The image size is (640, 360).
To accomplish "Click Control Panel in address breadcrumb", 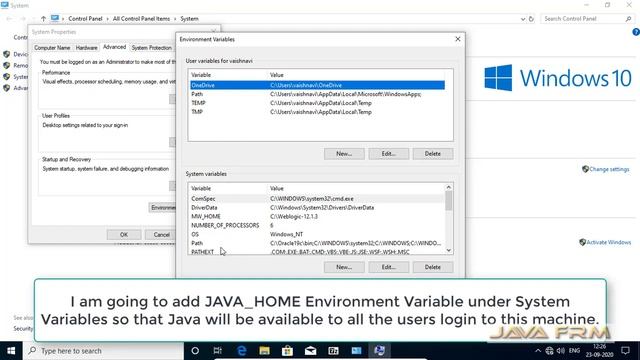I will pos(85,19).
